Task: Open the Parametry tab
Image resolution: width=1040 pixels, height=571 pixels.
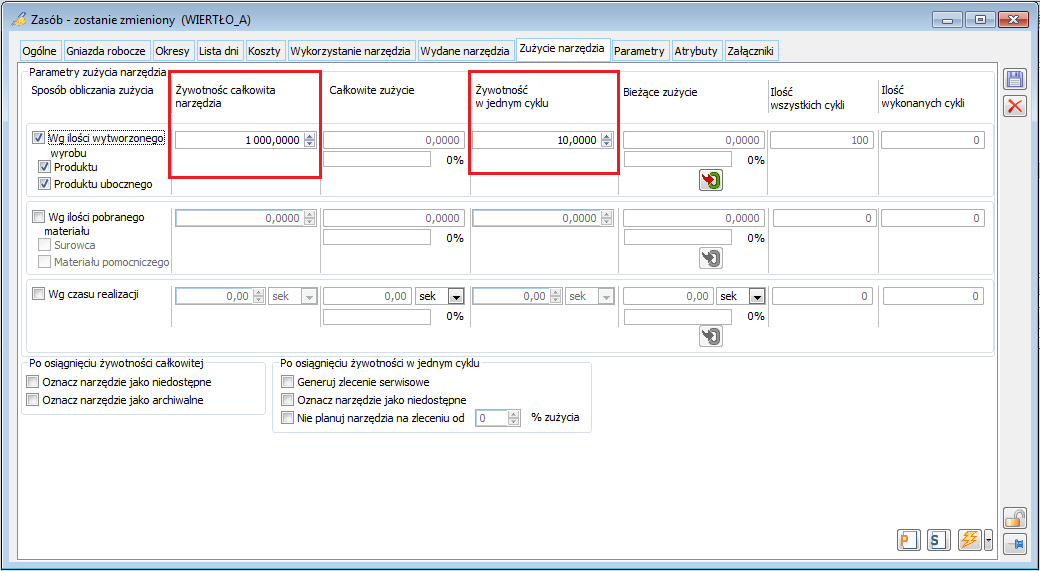Action: coord(639,50)
